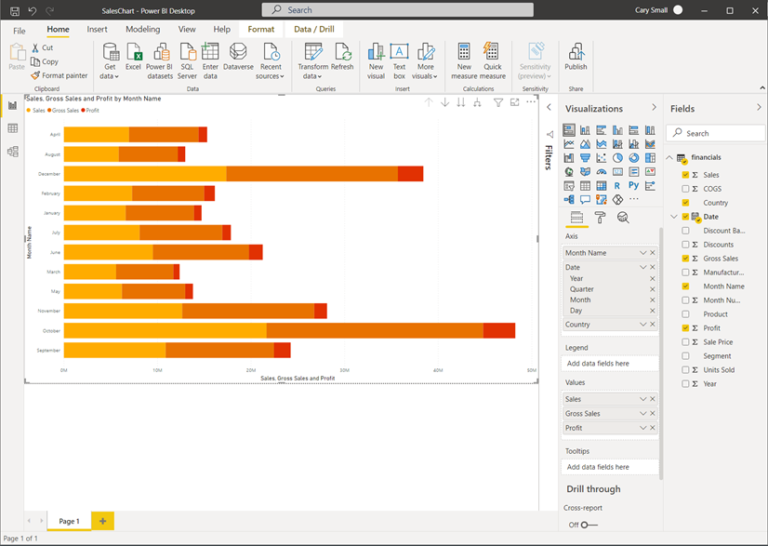Check the COGS field
768x546 pixels.
coord(685,189)
